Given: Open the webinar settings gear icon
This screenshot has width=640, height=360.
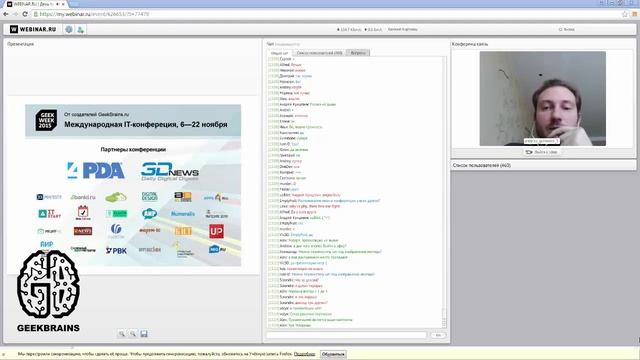Looking at the screenshot, I should (x=69, y=29).
